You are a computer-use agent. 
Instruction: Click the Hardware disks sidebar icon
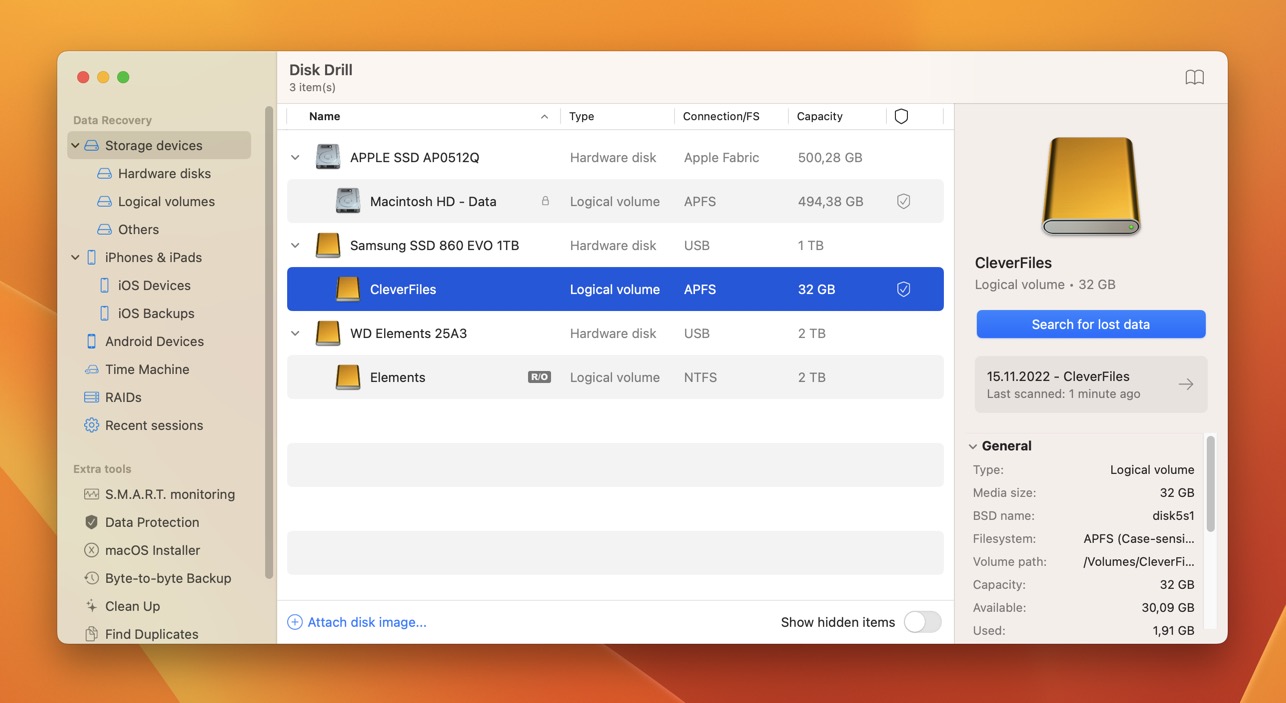tap(104, 173)
